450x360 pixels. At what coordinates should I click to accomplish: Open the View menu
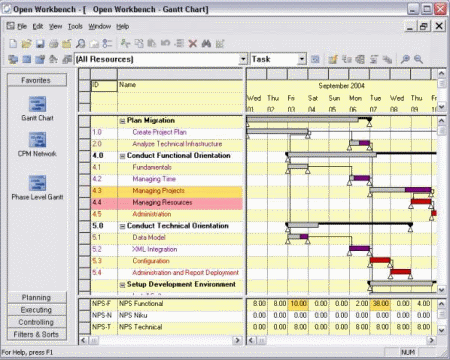(56, 26)
